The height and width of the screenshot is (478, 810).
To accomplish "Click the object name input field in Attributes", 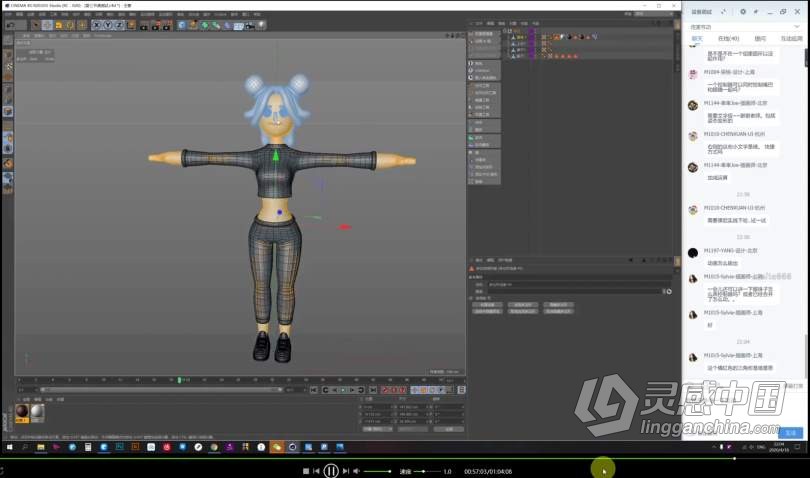I will pyautogui.click(x=579, y=285).
